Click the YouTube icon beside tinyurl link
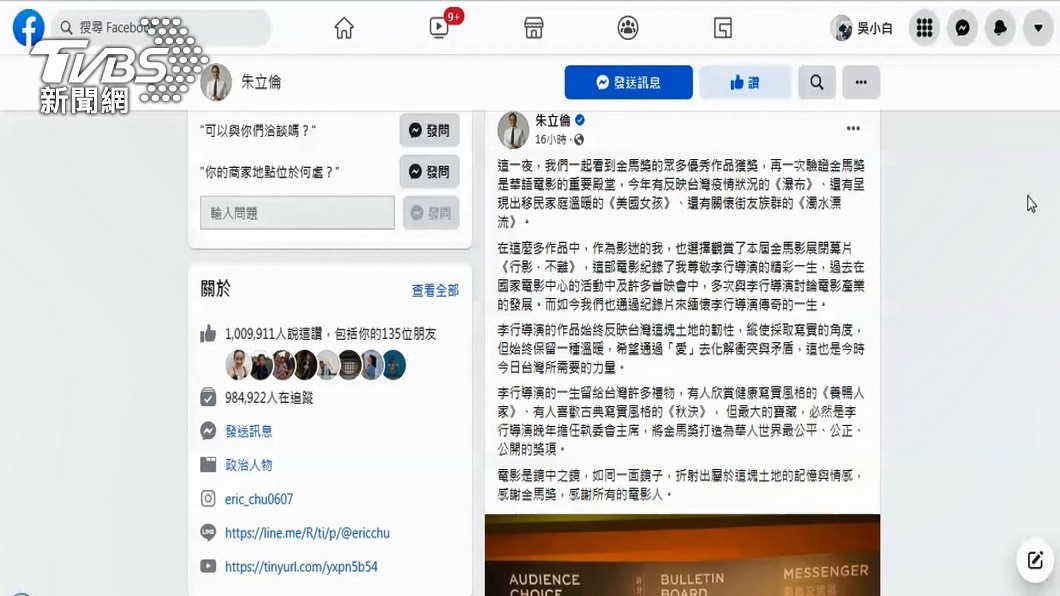 pyautogui.click(x=208, y=566)
